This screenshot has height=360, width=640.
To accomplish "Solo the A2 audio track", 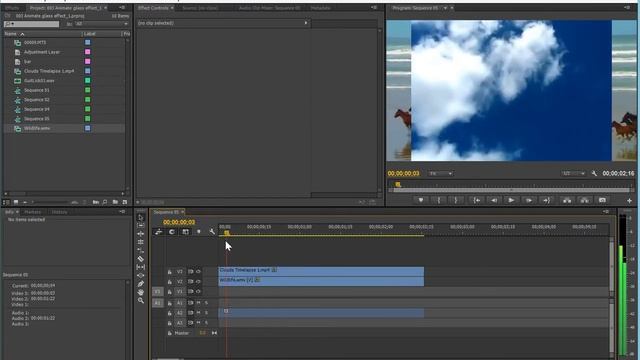I will point(207,313).
